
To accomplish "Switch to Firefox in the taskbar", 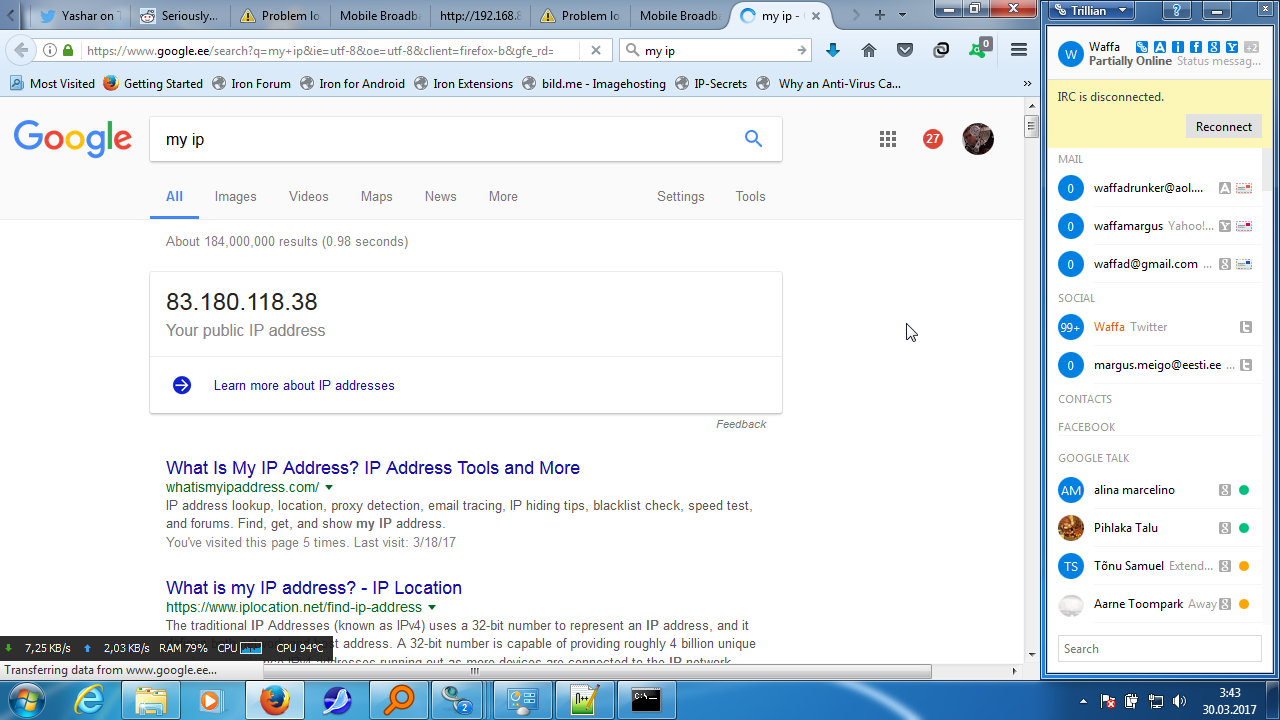I will (x=275, y=700).
